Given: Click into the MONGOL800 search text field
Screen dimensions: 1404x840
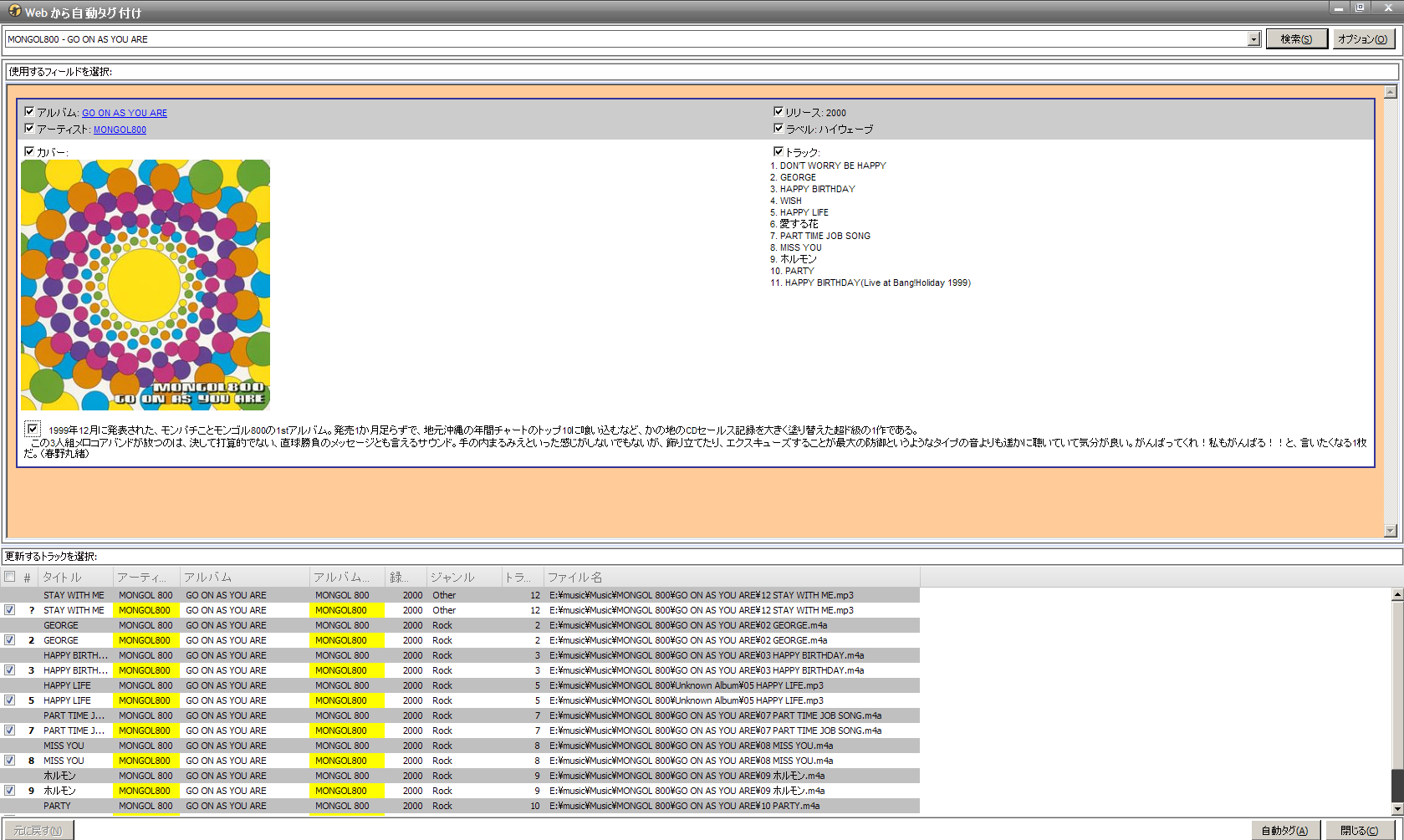Looking at the screenshot, I should point(625,39).
